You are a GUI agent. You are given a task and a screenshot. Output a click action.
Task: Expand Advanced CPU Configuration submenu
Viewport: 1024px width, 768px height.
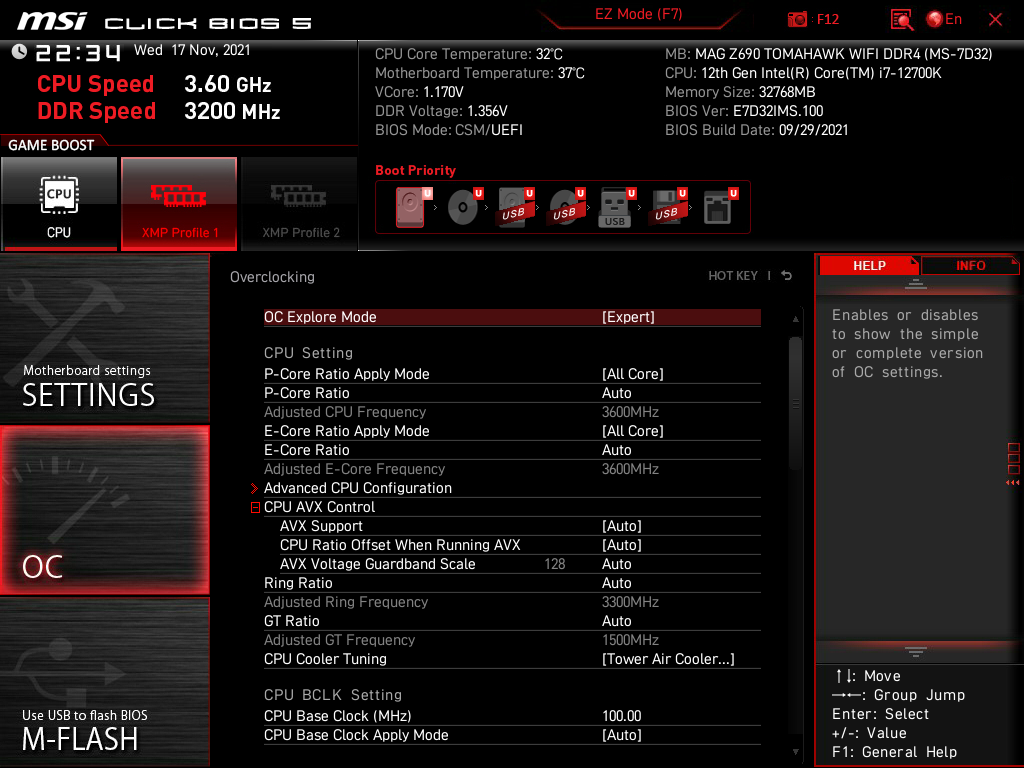[357, 488]
